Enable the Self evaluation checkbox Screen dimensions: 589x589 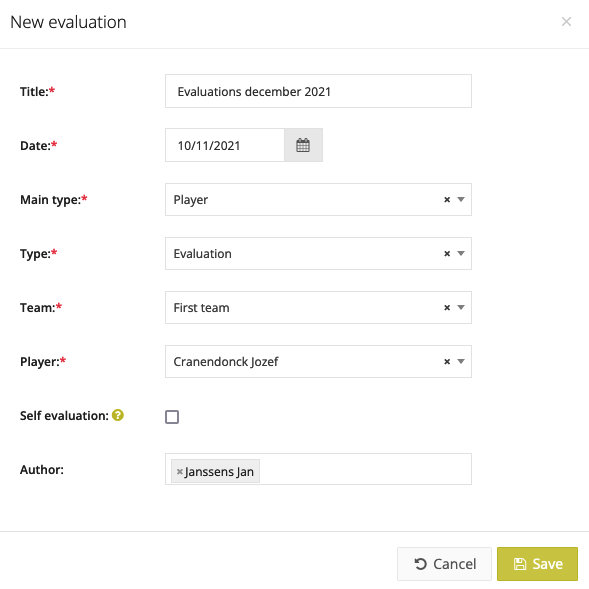pyautogui.click(x=172, y=417)
